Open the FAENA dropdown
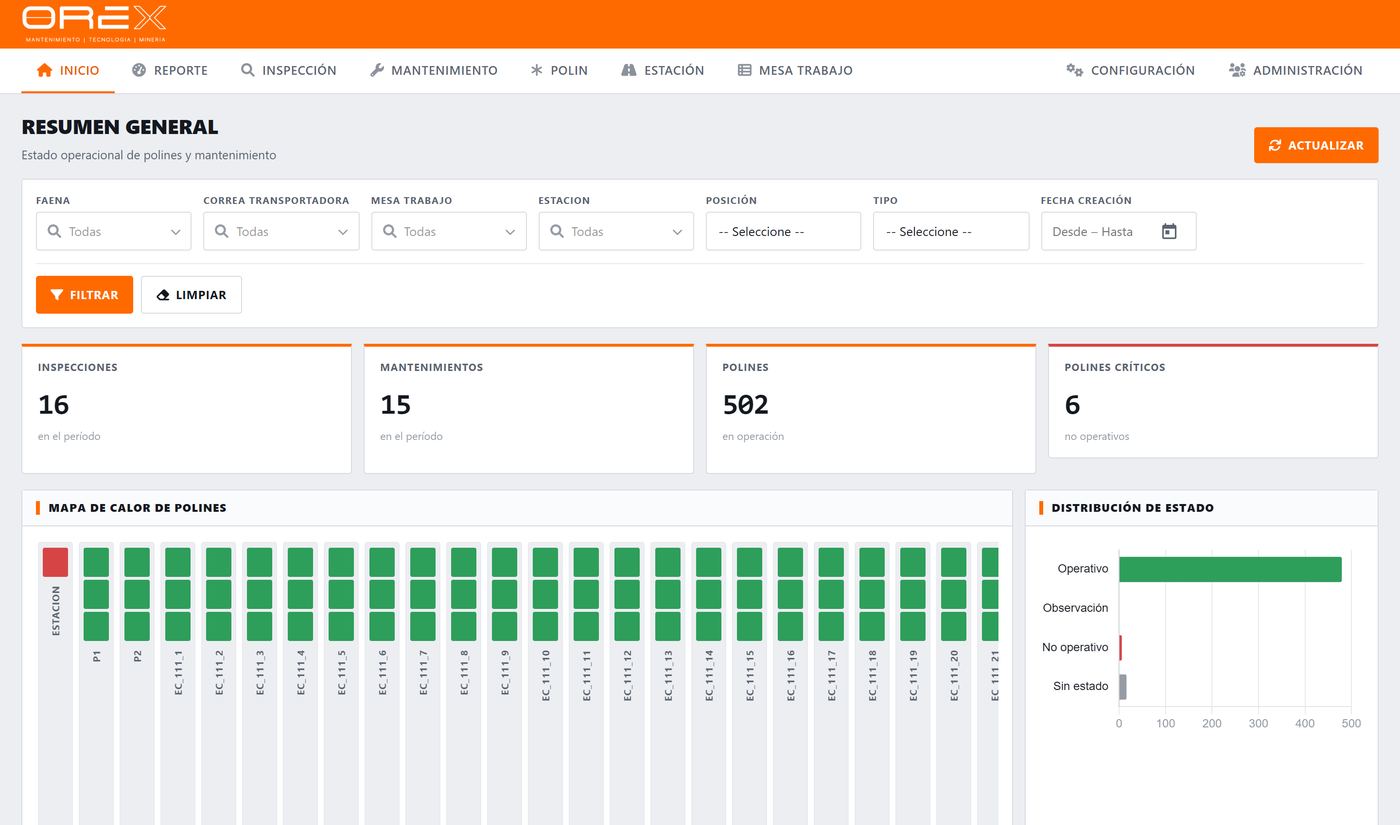This screenshot has height=825, width=1400. [114, 231]
